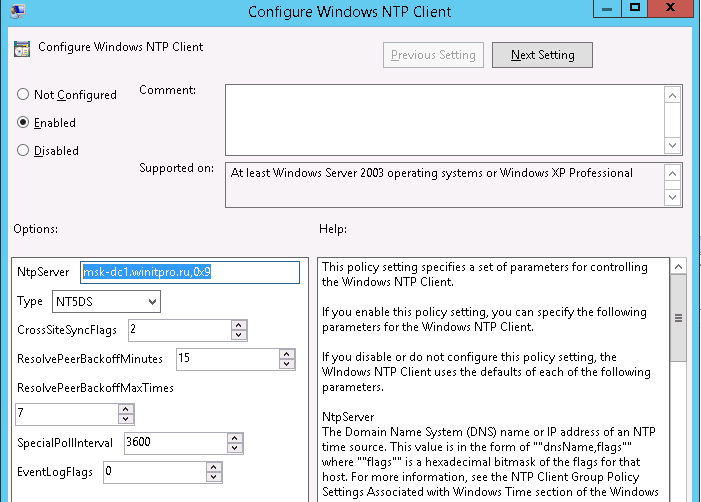Viewport: 701px width, 502px height.
Task: Click the 'Supported on:' label
Action: (x=176, y=168)
